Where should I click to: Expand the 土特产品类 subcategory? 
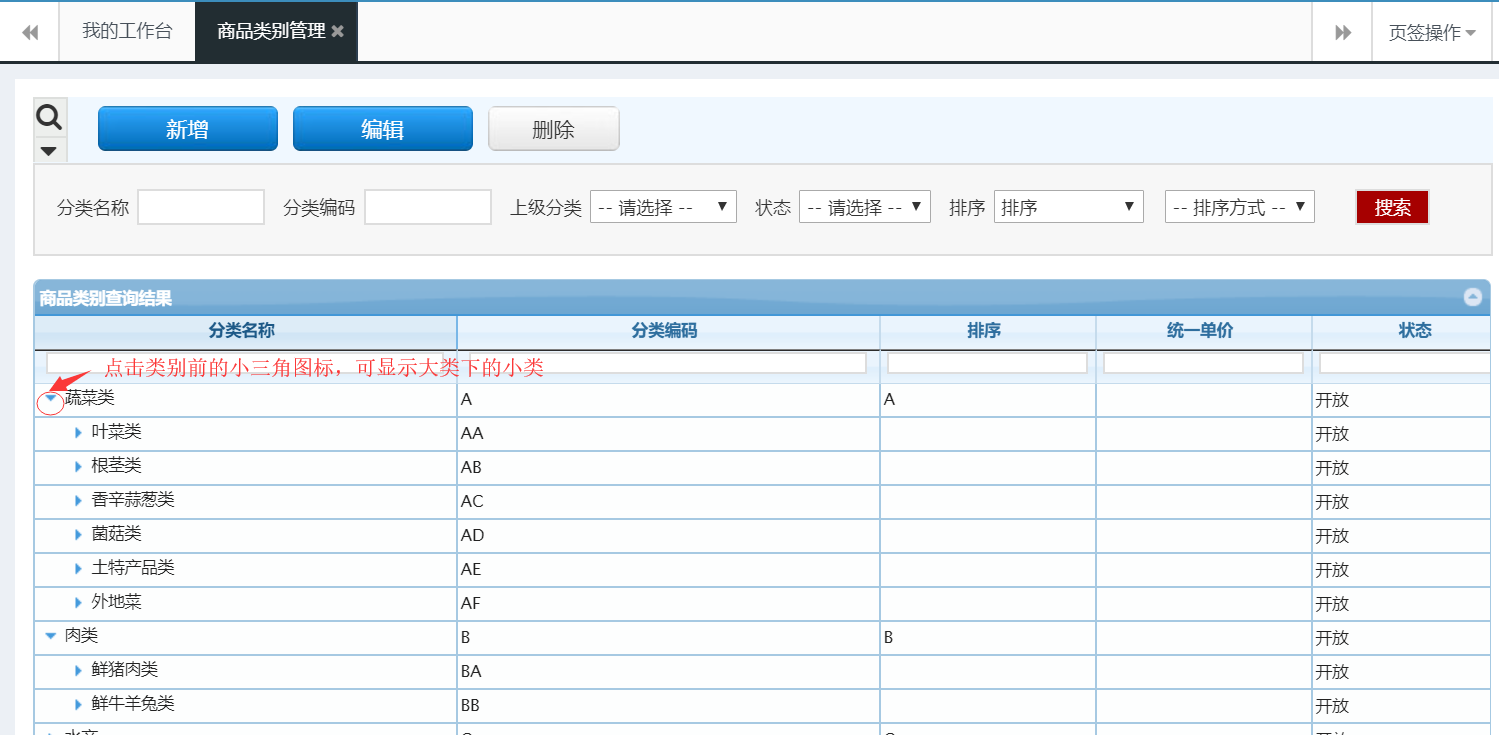click(79, 569)
